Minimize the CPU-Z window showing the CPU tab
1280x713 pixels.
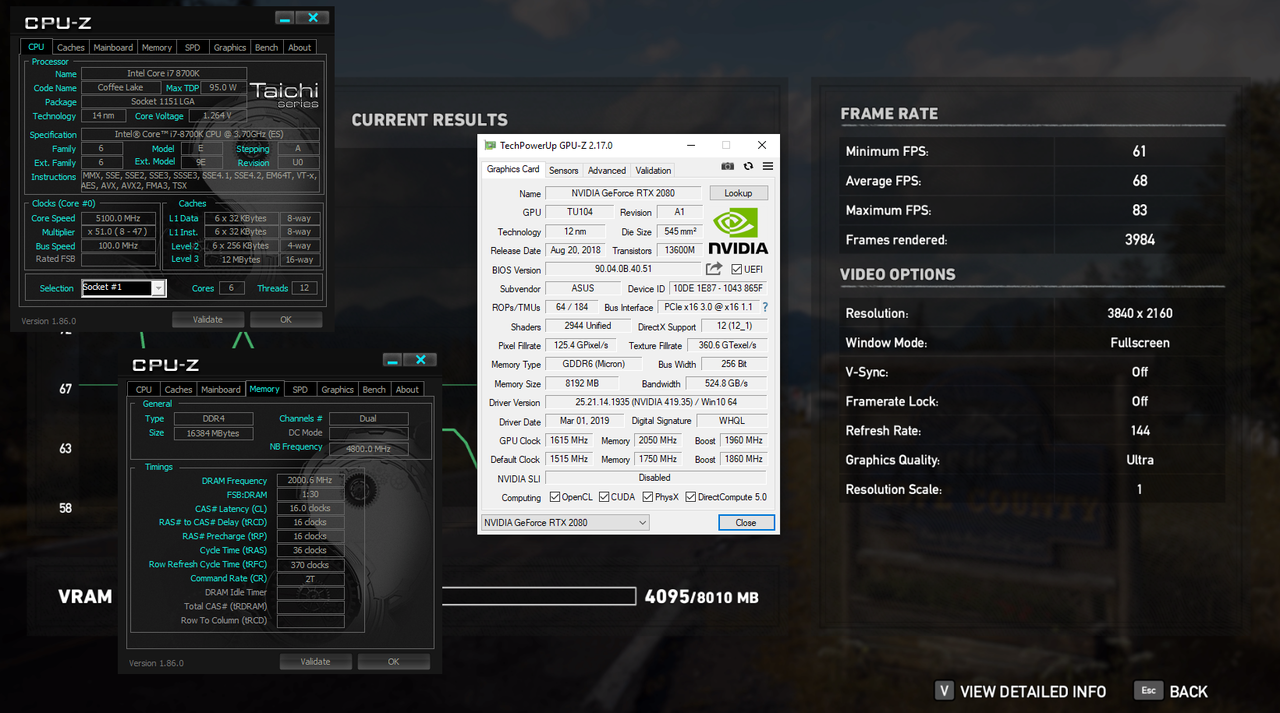[286, 18]
